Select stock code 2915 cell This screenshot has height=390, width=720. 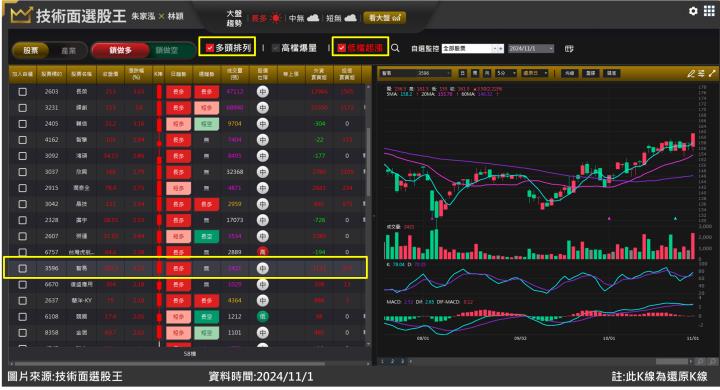(51, 188)
